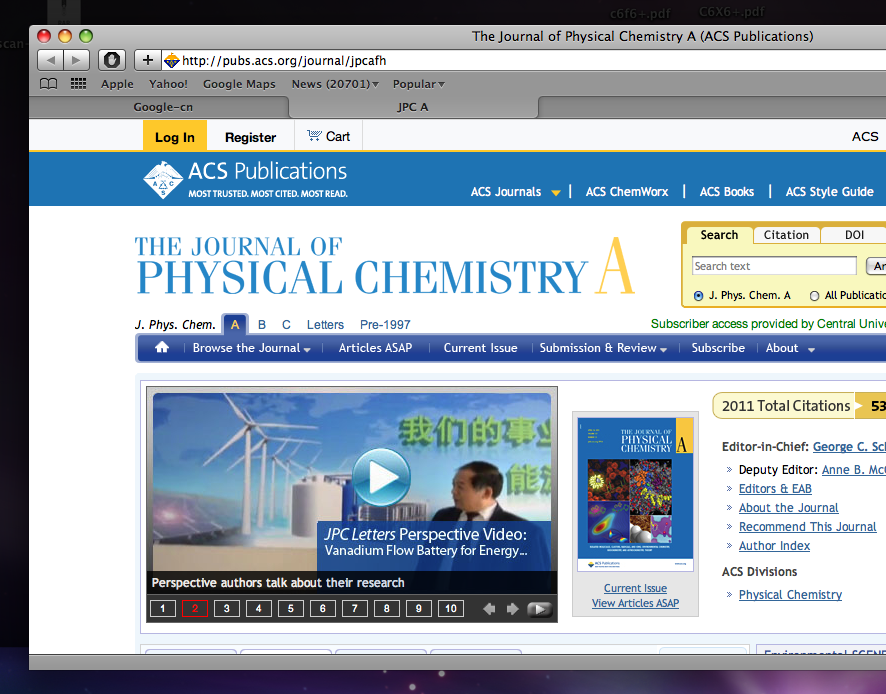Click Current Issue link under cover
The width and height of the screenshot is (886, 694).
[x=635, y=588]
